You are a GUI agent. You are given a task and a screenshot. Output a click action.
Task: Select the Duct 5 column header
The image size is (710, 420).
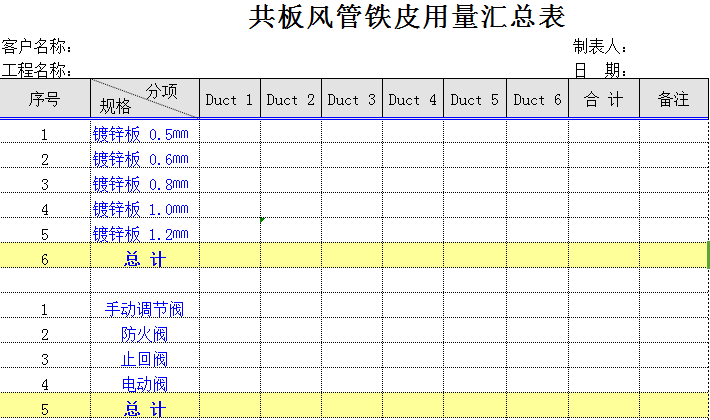(475, 99)
